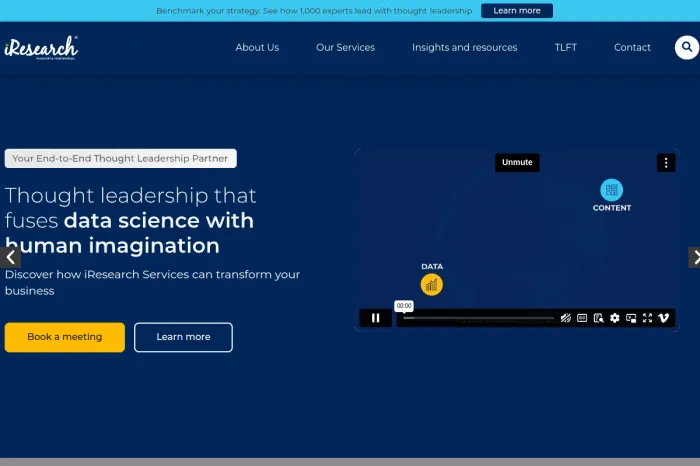This screenshot has width=700, height=466.
Task: Click the hero headline 'Thought leadership that'
Action: (x=130, y=196)
